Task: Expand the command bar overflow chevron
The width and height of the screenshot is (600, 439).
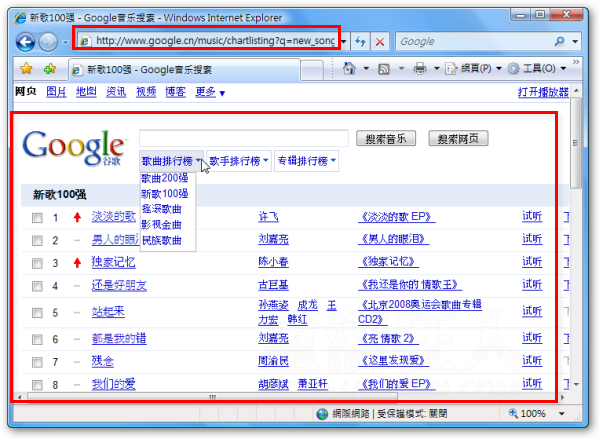Action: point(576,62)
